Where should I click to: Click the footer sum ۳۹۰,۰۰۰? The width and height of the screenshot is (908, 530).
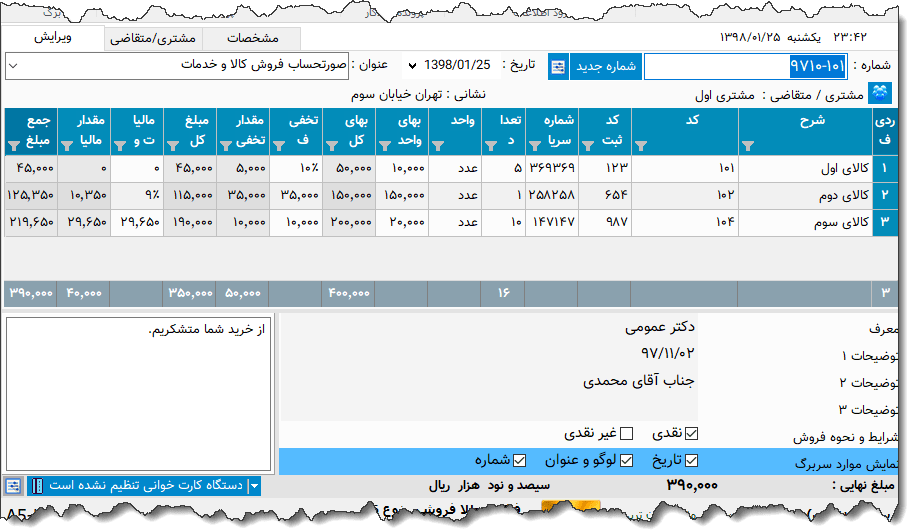[31, 294]
